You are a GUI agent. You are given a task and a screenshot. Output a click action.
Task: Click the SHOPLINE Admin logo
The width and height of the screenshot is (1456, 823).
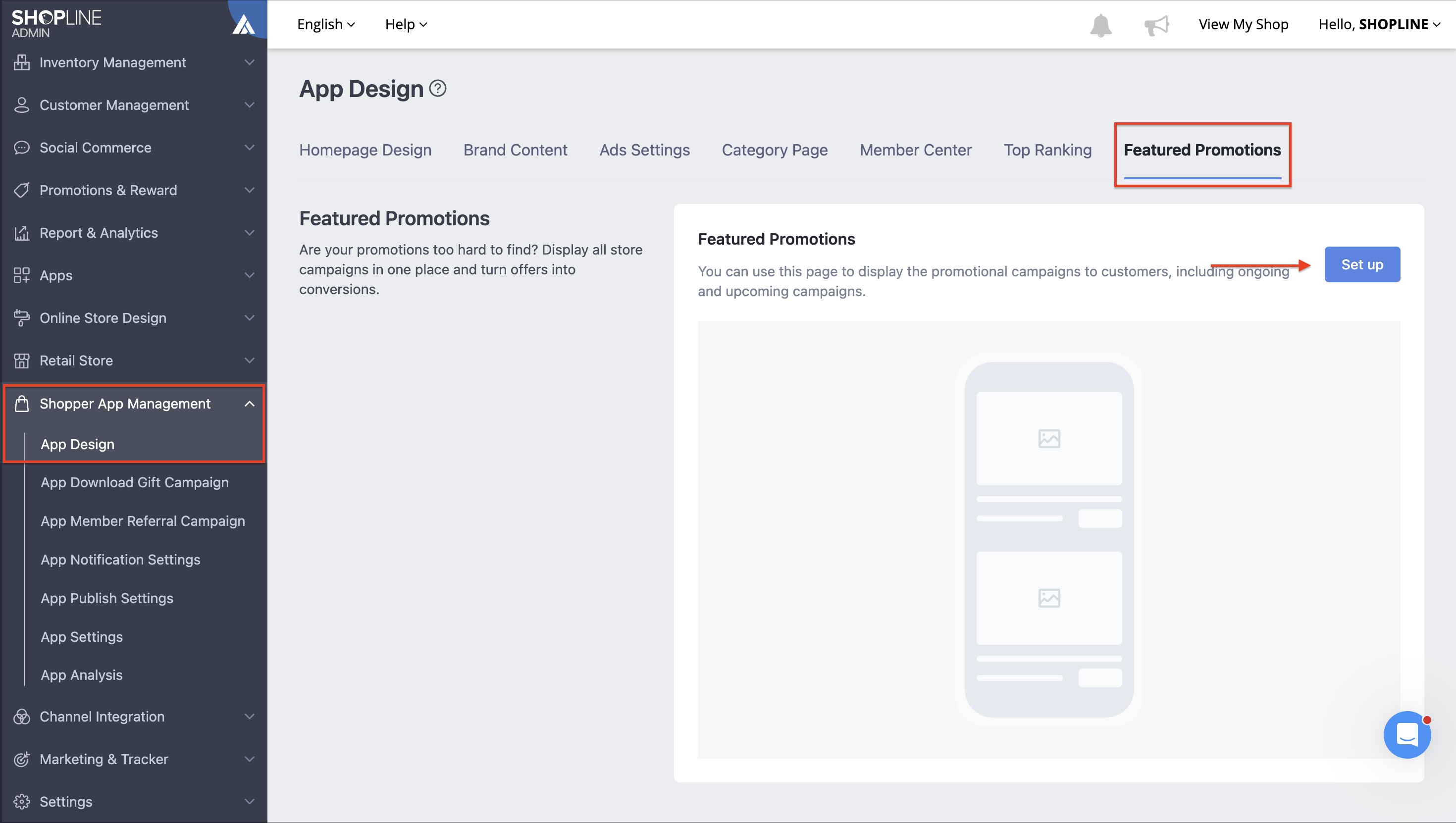(x=56, y=24)
